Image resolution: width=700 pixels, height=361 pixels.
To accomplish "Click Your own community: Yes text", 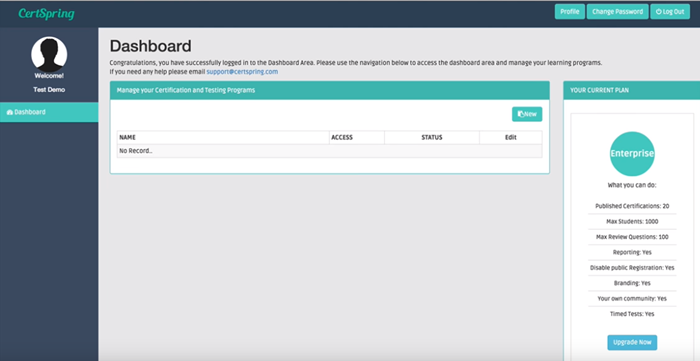I will 632,299.
